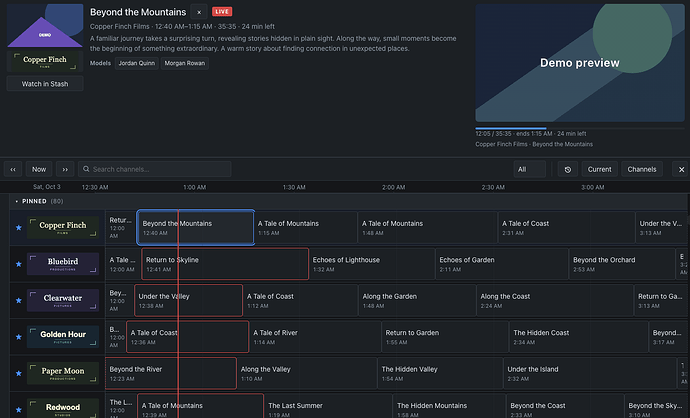Focus the Search channels field
Screen dimensions: 690x418
click(x=154, y=169)
